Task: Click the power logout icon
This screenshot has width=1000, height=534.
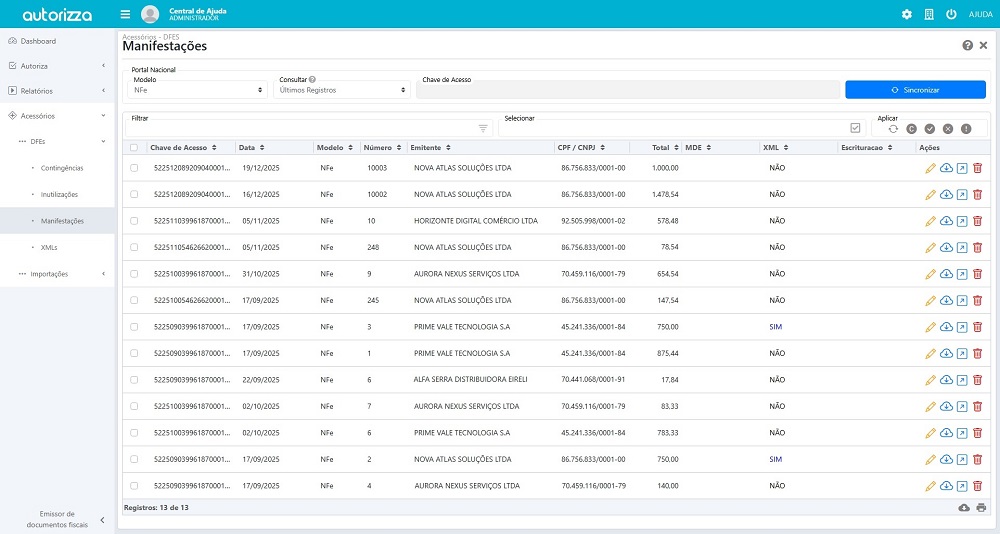Action: point(951,15)
